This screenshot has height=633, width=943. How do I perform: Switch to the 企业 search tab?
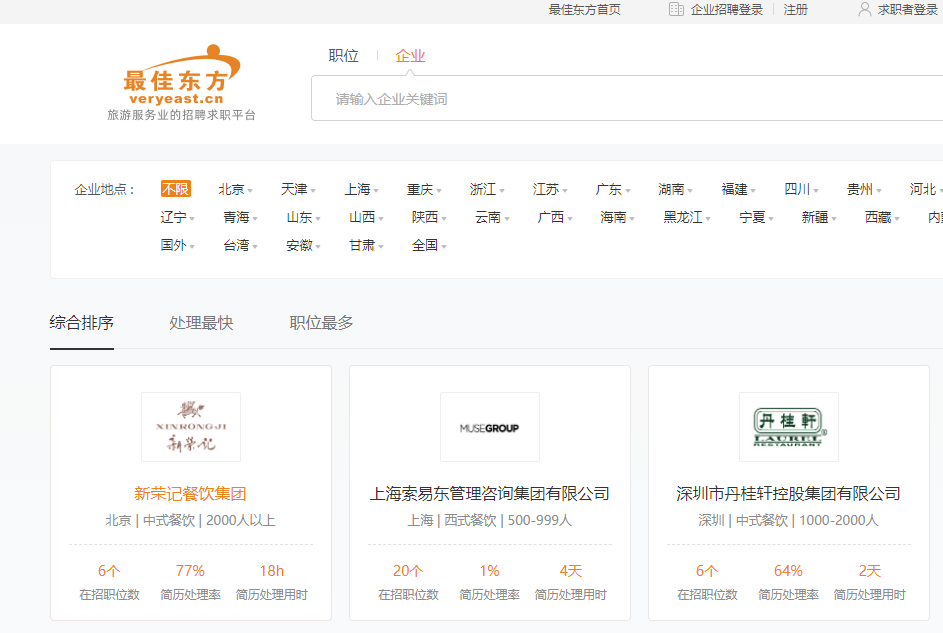(x=410, y=56)
